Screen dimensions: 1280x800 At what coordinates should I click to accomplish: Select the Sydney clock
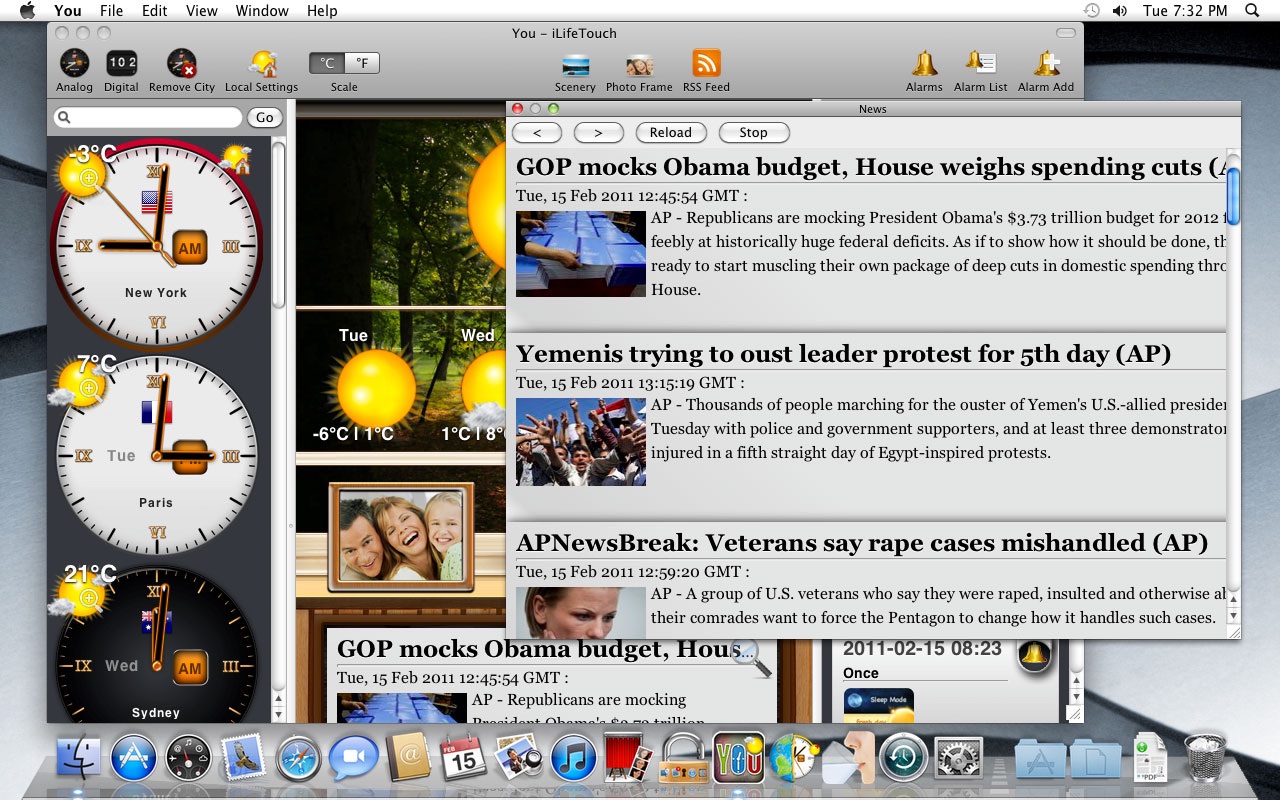click(x=156, y=645)
